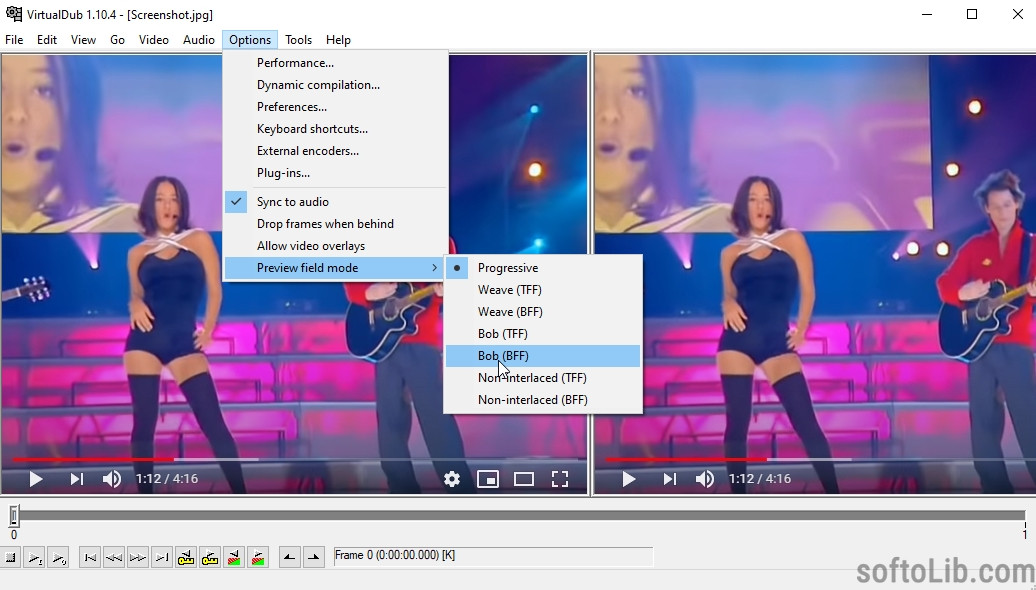The image size is (1036, 590).
Task: Select Bob (TFF) field mode
Action: (543, 334)
